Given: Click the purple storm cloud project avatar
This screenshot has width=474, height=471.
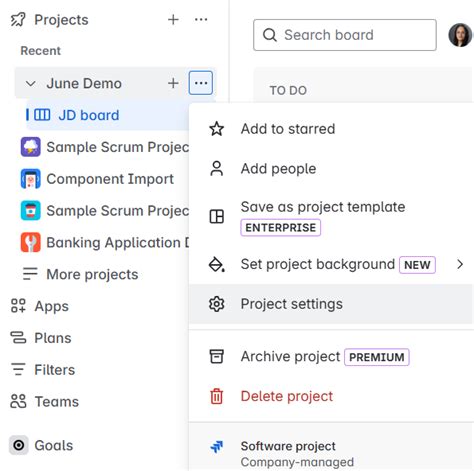Looking at the screenshot, I should (x=31, y=147).
